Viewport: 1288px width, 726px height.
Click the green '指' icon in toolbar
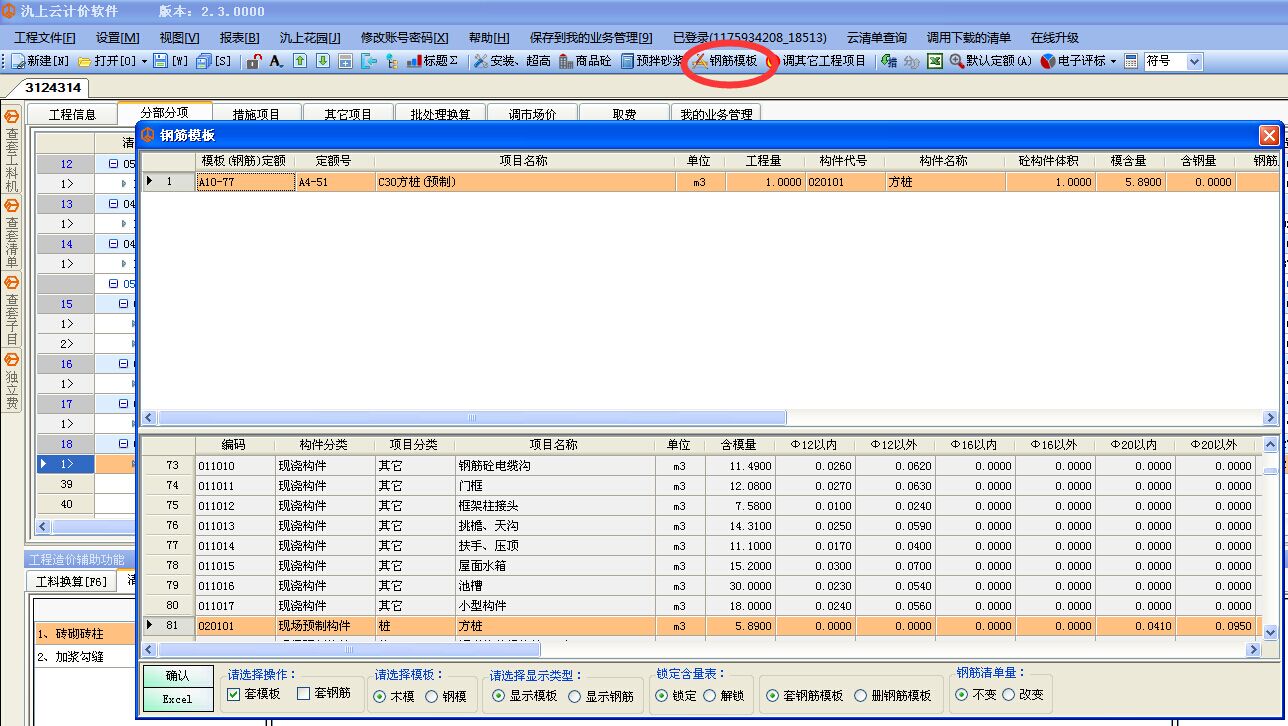pyautogui.click(x=888, y=61)
